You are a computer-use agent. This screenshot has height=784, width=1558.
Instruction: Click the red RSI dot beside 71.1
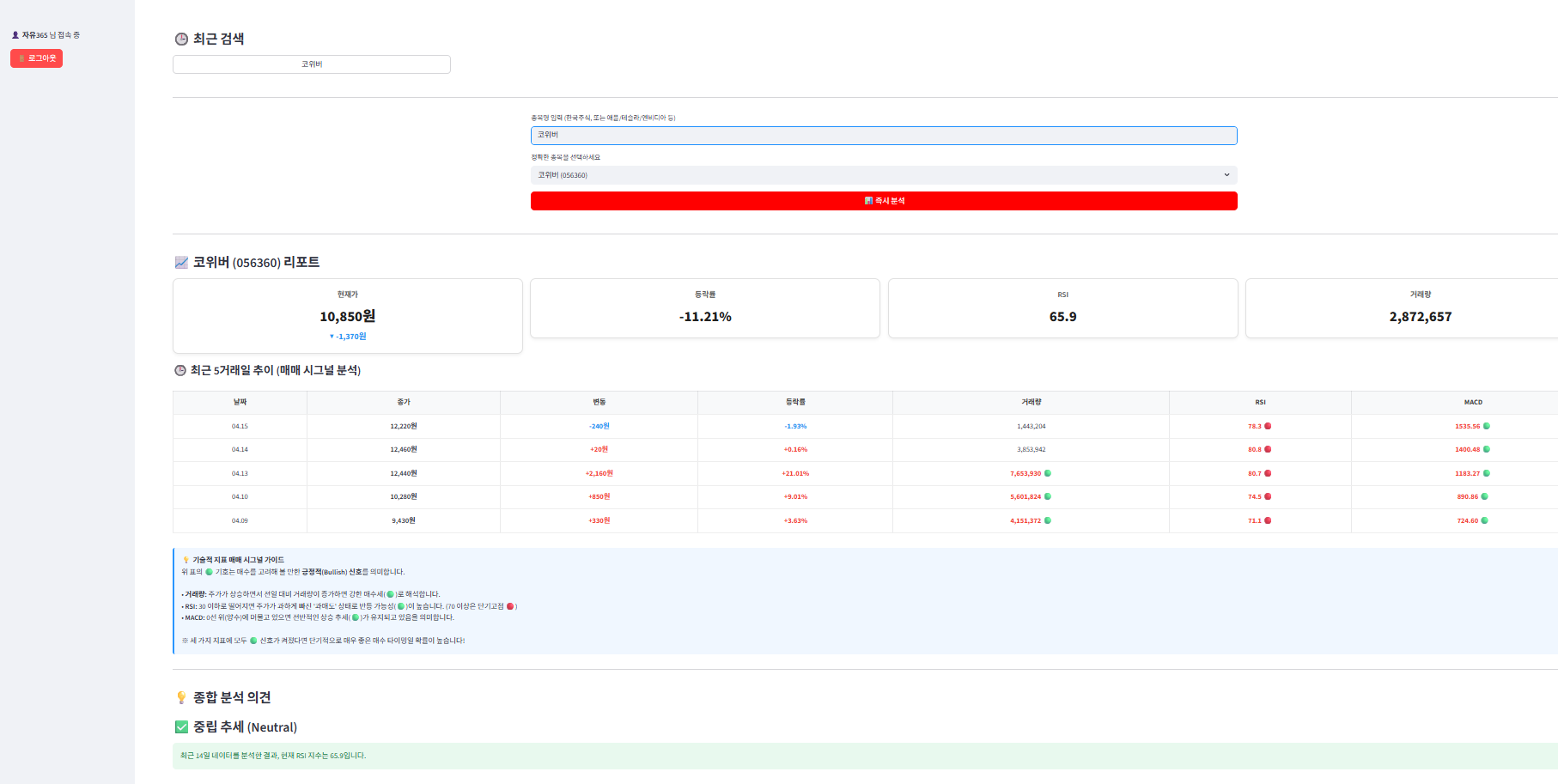pos(1268,520)
